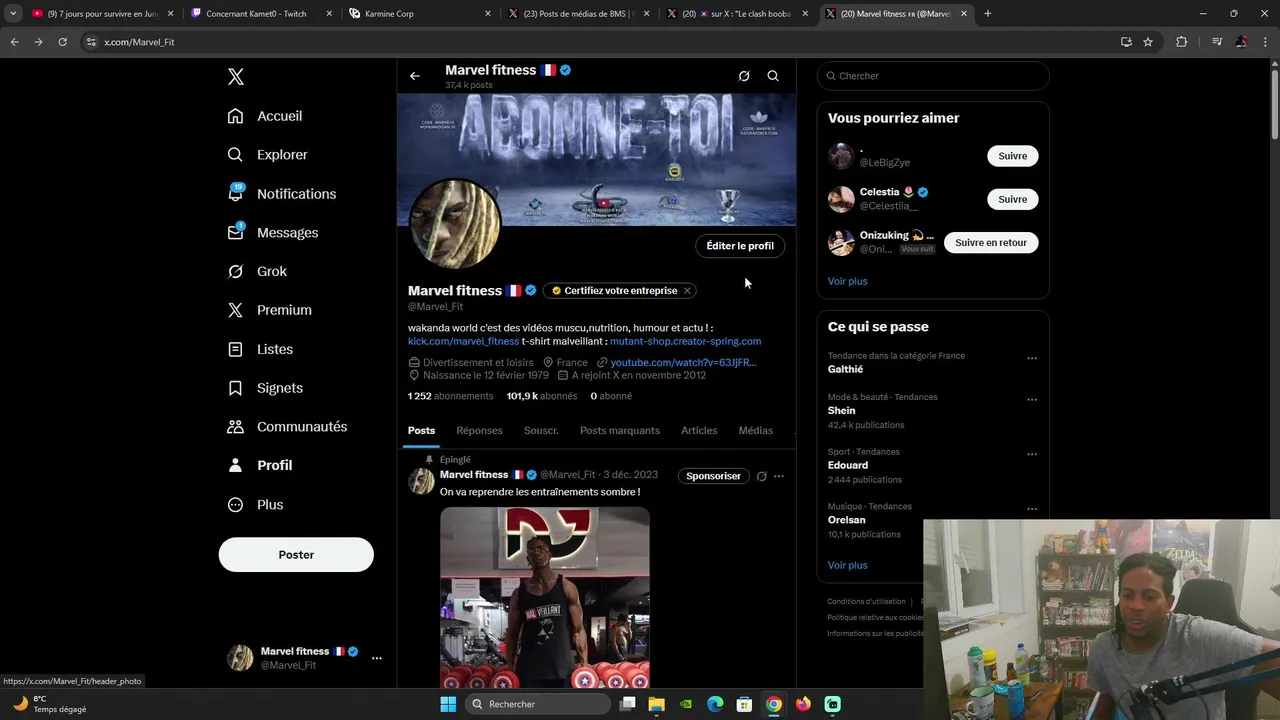Open the pinned post gym photo

tap(545, 598)
